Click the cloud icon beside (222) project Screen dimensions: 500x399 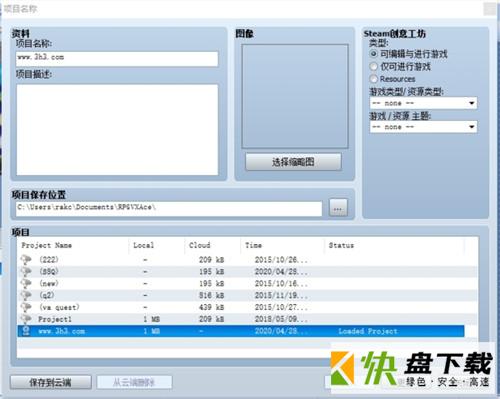click(26, 259)
